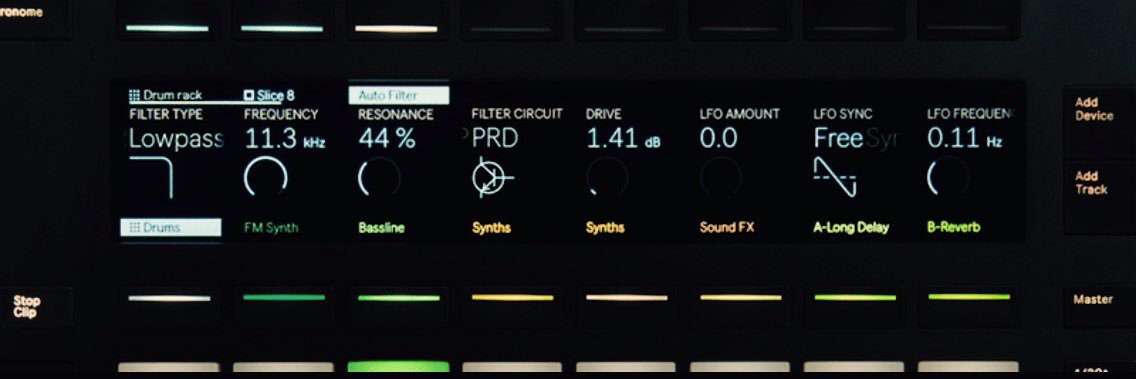Click the DRIVE parameter label
This screenshot has width=1136, height=379.
click(x=604, y=114)
